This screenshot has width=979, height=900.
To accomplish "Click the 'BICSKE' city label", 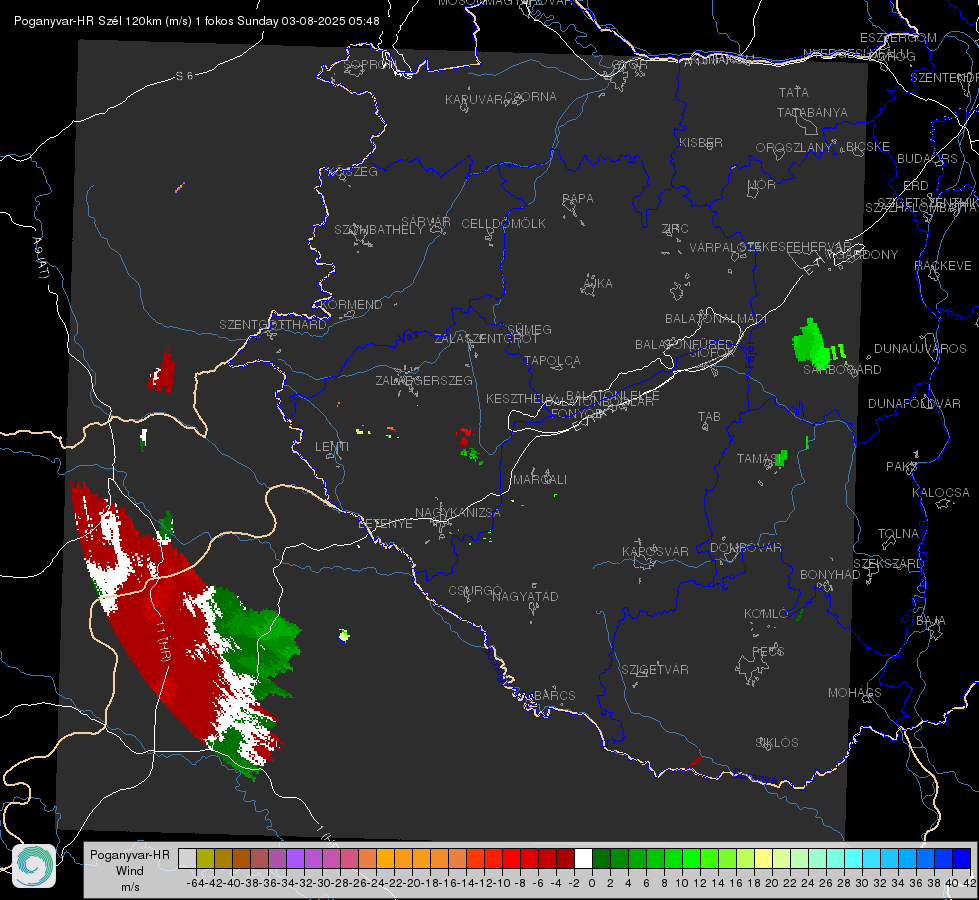I will (868, 147).
